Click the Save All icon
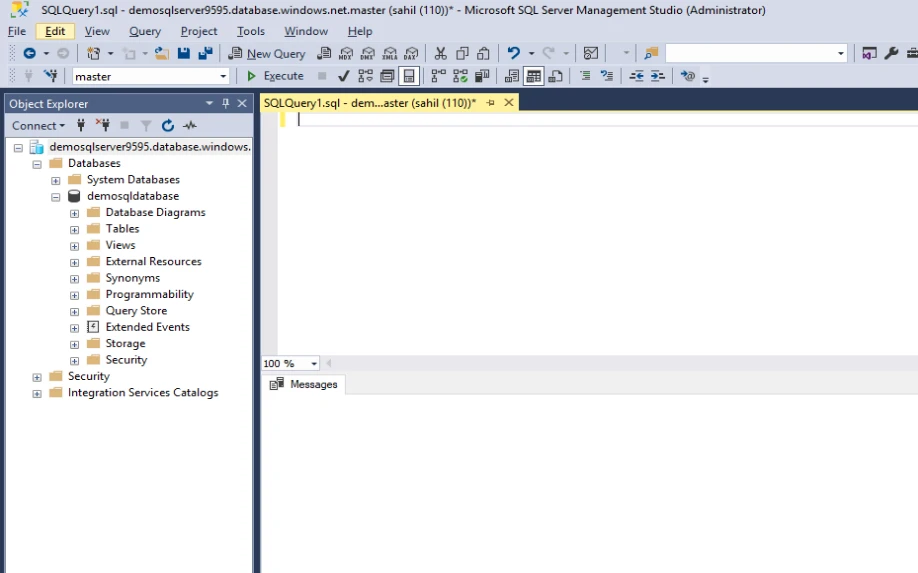Viewport: 918px width, 573px height. pos(205,53)
